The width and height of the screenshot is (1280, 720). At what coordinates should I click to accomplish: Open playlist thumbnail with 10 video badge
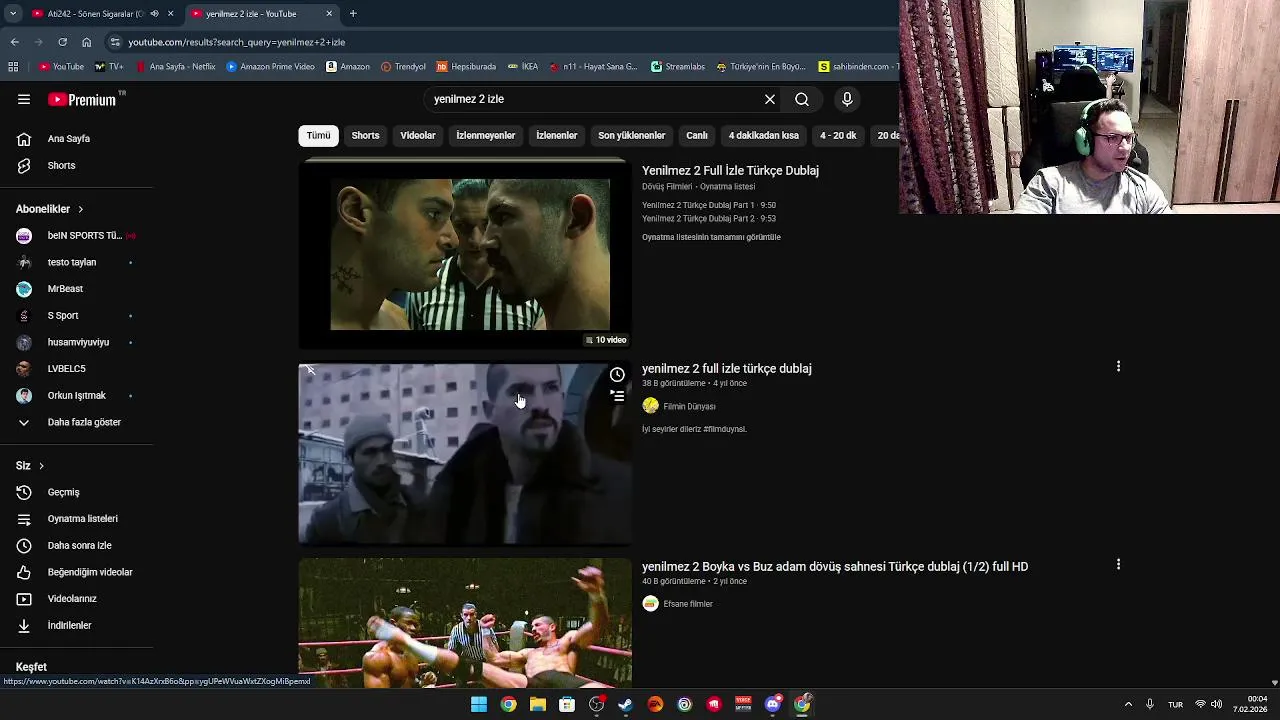pyautogui.click(x=465, y=254)
